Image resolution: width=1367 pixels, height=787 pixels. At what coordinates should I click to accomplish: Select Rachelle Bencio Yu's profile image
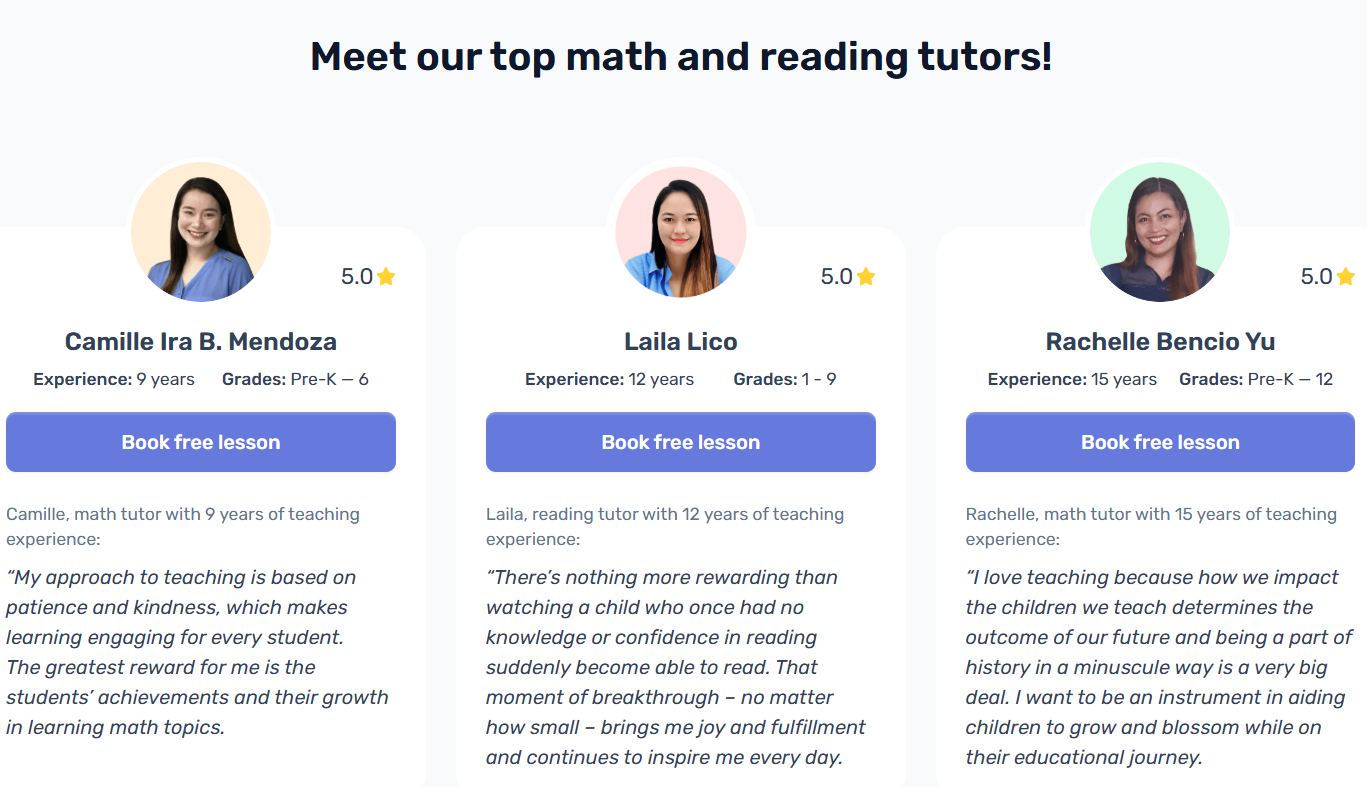(1160, 230)
